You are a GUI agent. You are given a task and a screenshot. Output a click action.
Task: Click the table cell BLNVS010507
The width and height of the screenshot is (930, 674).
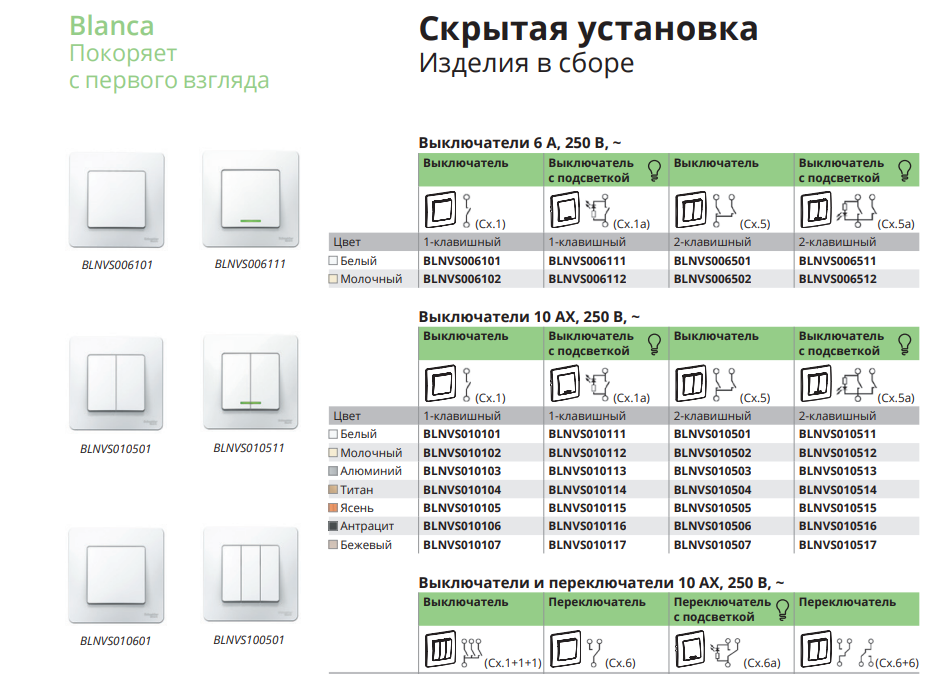click(712, 545)
